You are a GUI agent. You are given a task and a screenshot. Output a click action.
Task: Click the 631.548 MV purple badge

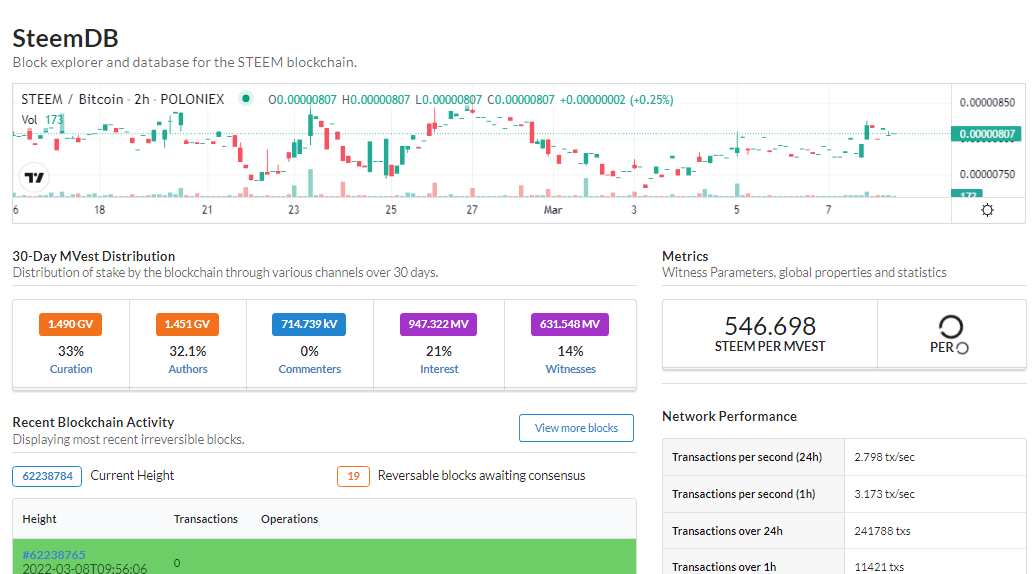570,324
